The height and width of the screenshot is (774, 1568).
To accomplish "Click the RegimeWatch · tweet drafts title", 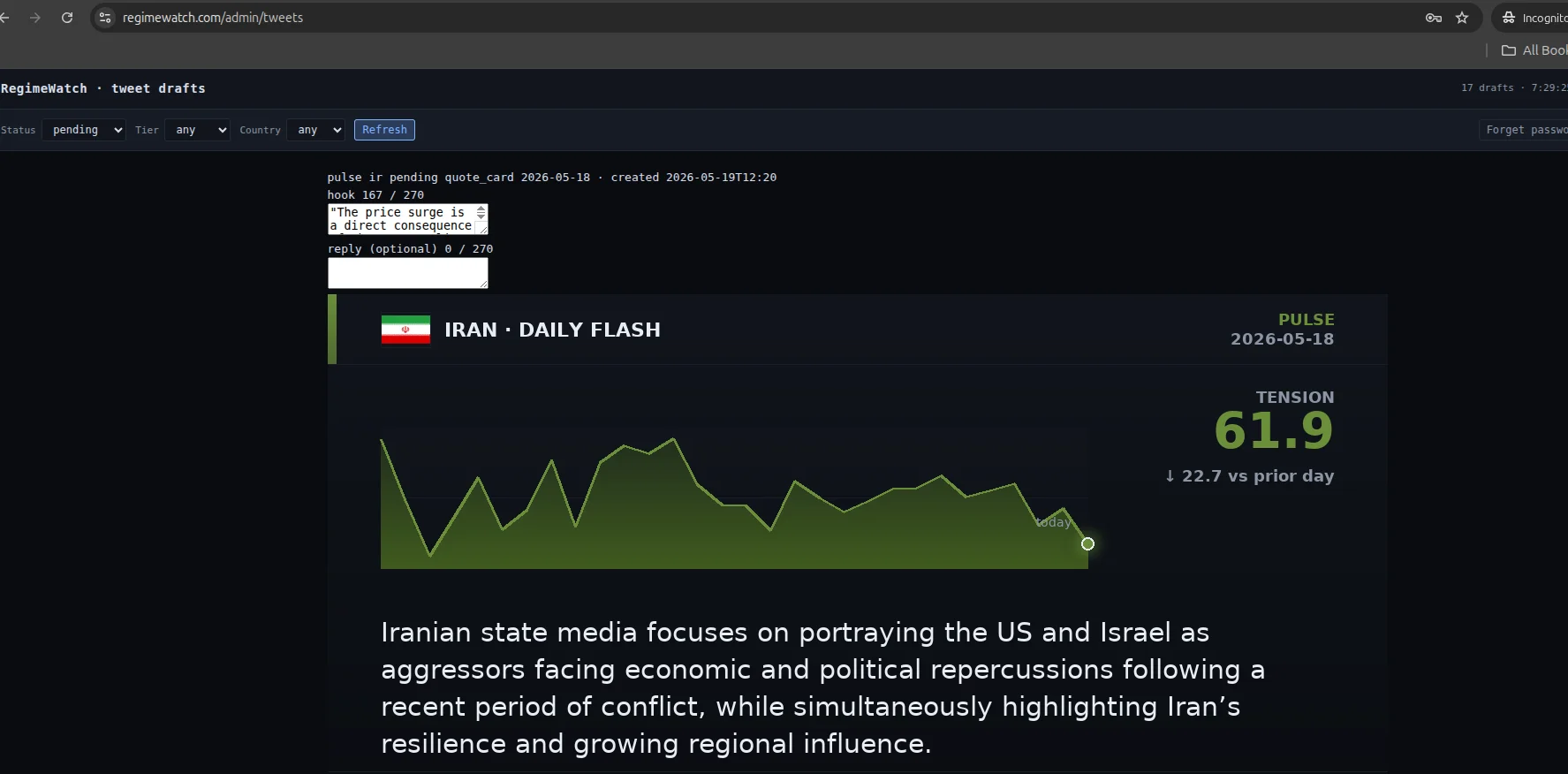I will point(103,88).
